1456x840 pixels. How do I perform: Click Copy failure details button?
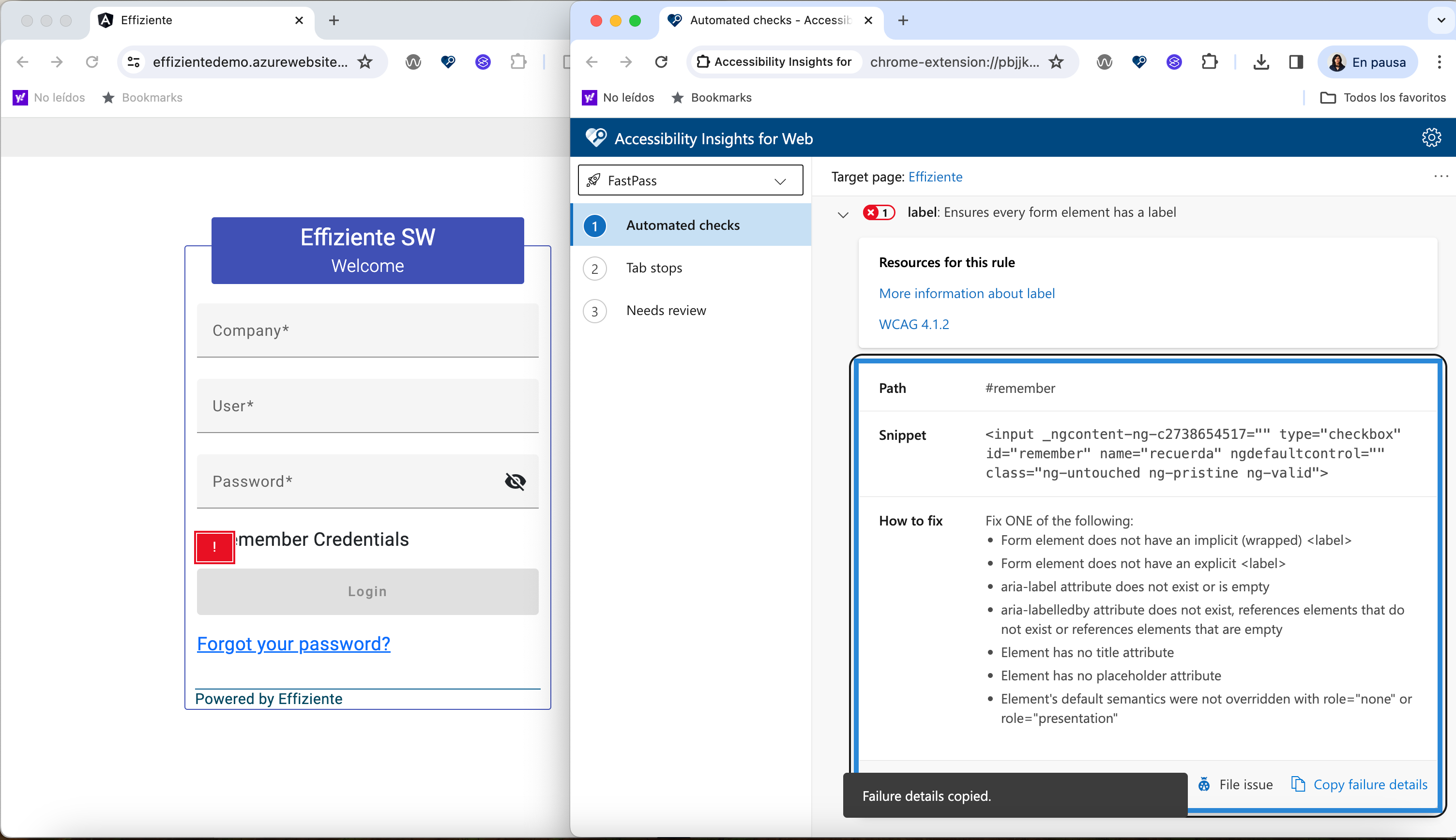pos(1359,784)
